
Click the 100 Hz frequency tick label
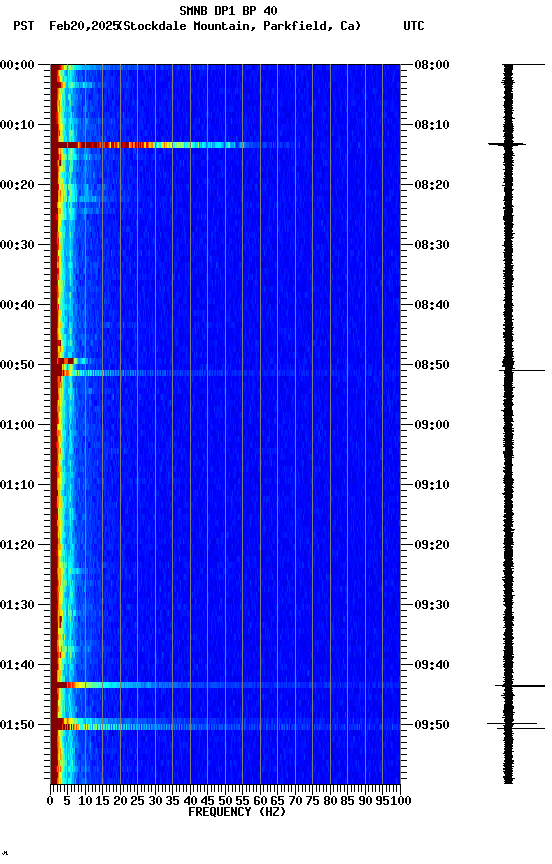(402, 801)
